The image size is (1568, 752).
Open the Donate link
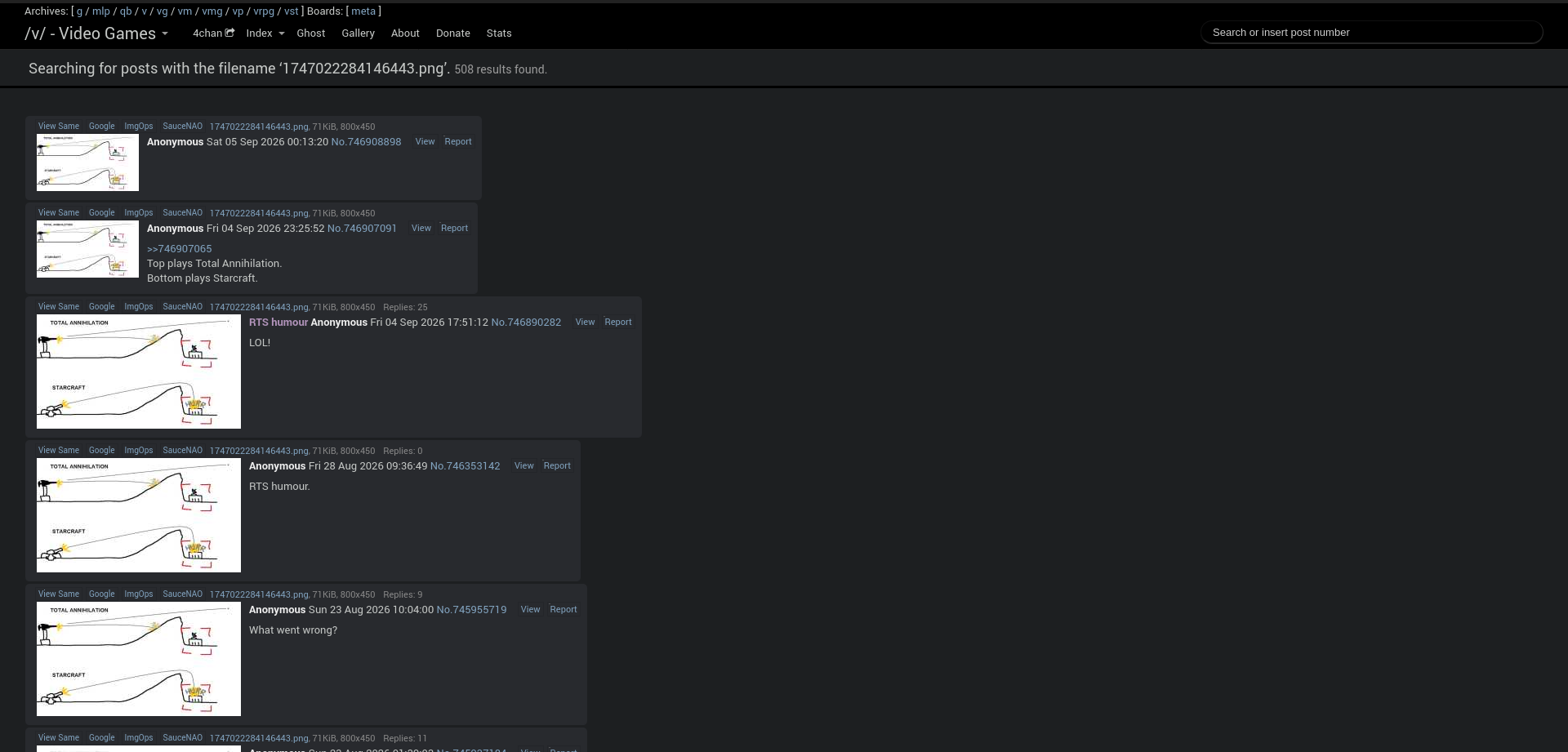click(x=452, y=33)
